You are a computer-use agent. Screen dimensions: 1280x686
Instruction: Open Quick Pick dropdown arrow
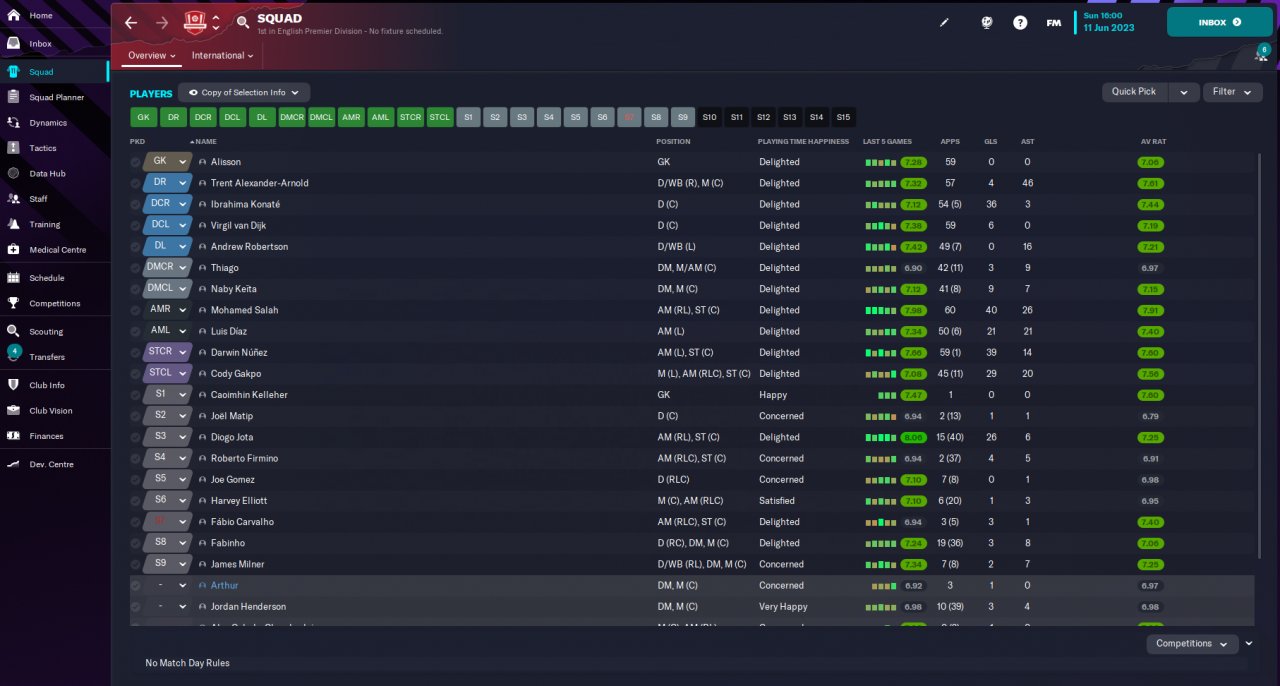click(1184, 92)
